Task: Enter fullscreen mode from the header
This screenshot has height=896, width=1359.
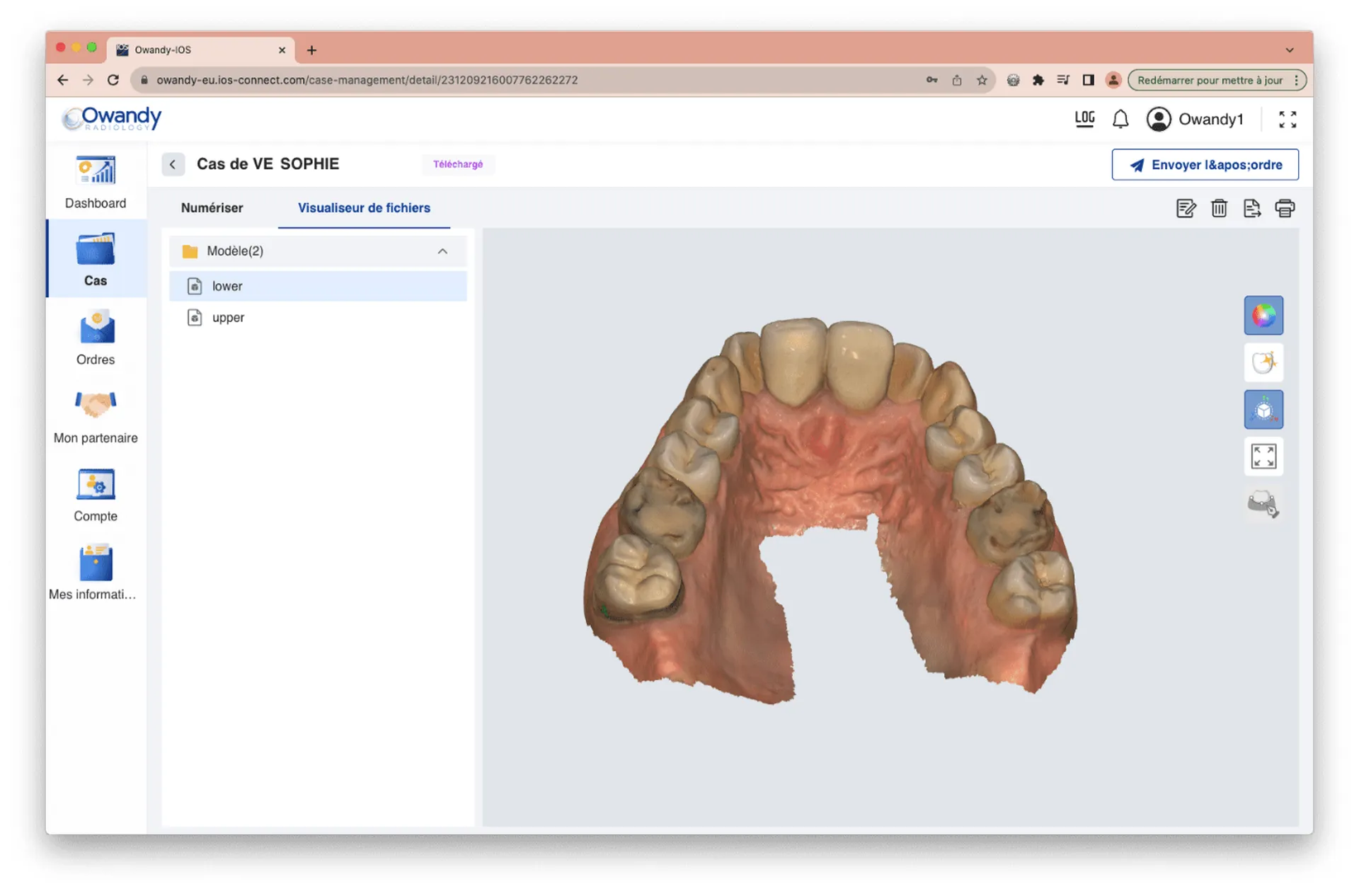Action: point(1288,118)
